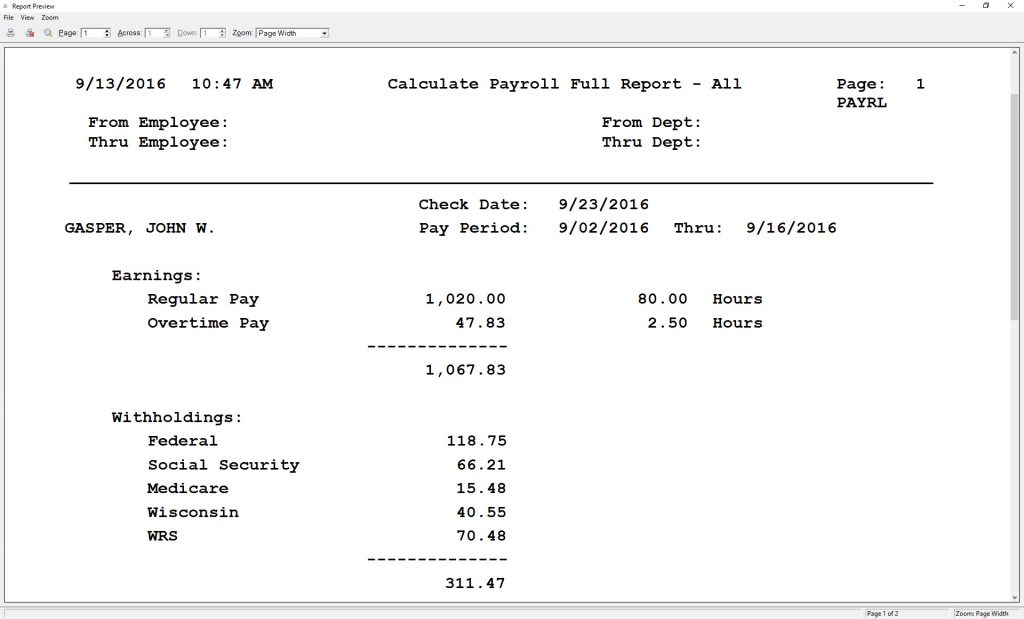The width and height of the screenshot is (1024, 619).
Task: Open the View menu
Action: tap(27, 17)
